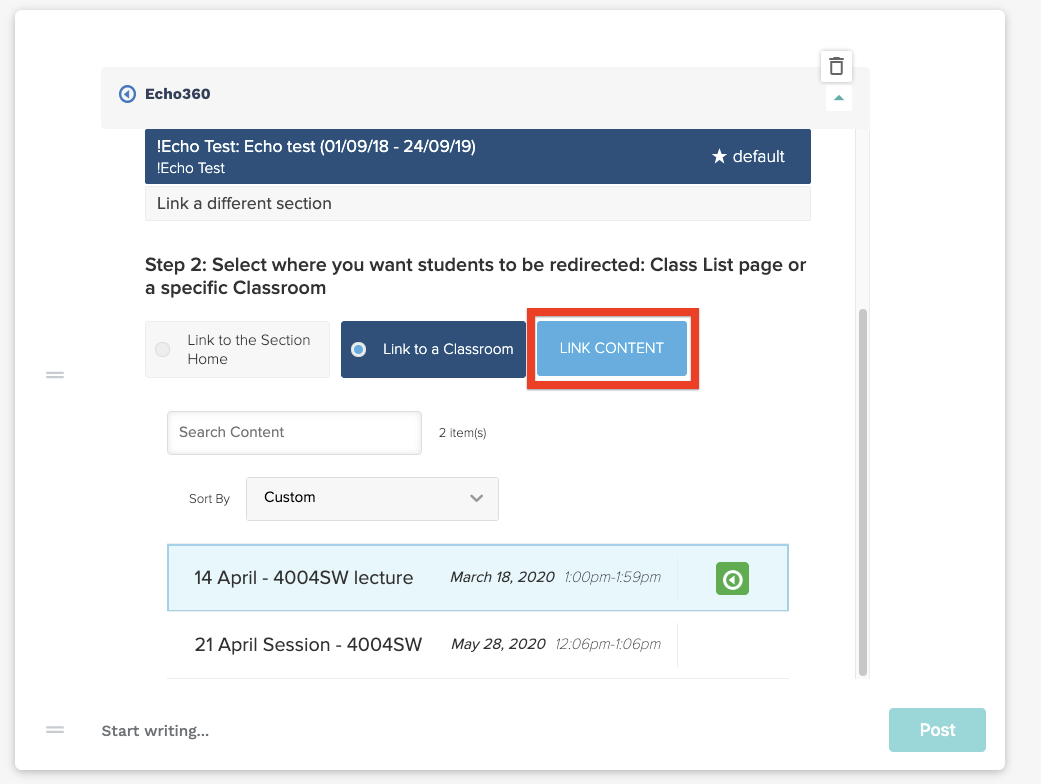Click the March 18, 2020 date
1041x784 pixels.
(x=502, y=577)
